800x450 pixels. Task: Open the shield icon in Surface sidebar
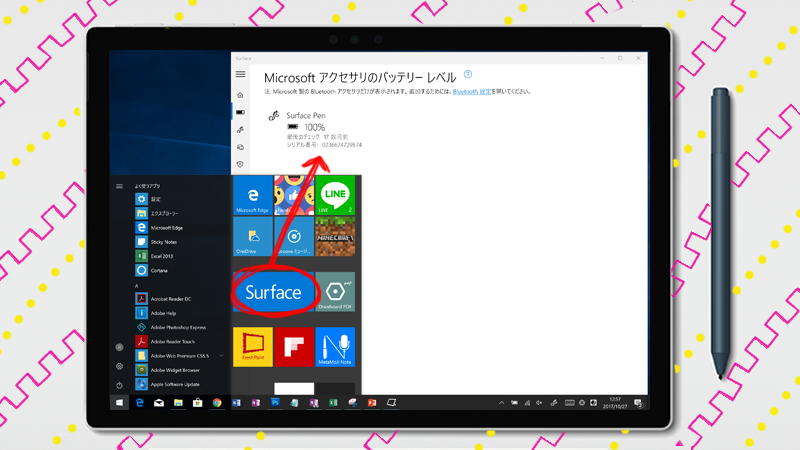point(240,164)
